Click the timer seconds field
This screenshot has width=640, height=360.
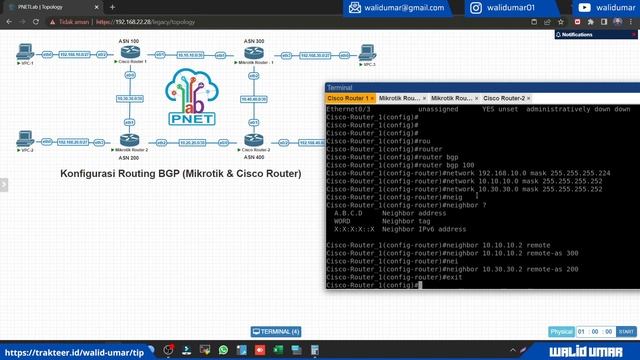coord(609,331)
